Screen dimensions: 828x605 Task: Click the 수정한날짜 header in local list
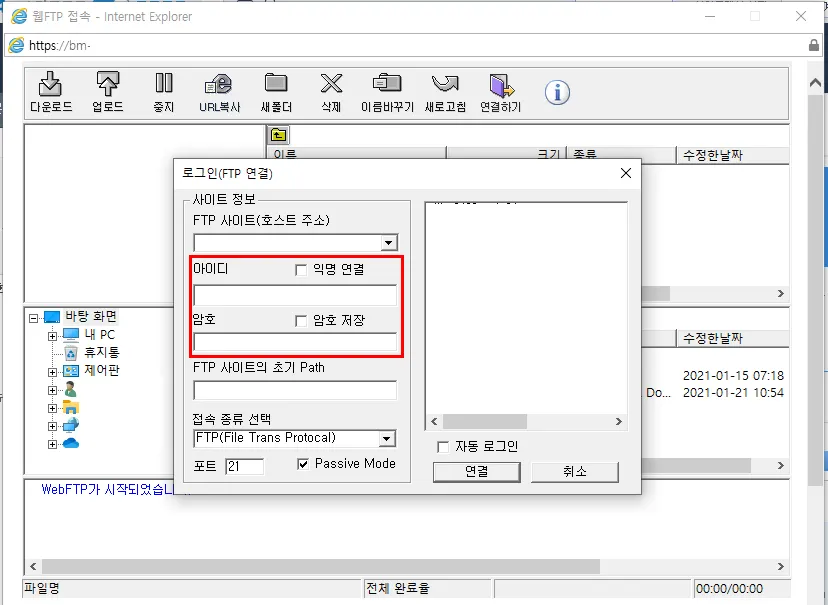(x=733, y=338)
